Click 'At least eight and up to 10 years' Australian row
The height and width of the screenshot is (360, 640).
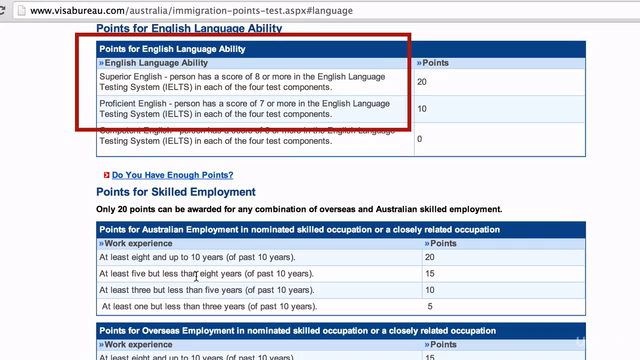click(260, 258)
